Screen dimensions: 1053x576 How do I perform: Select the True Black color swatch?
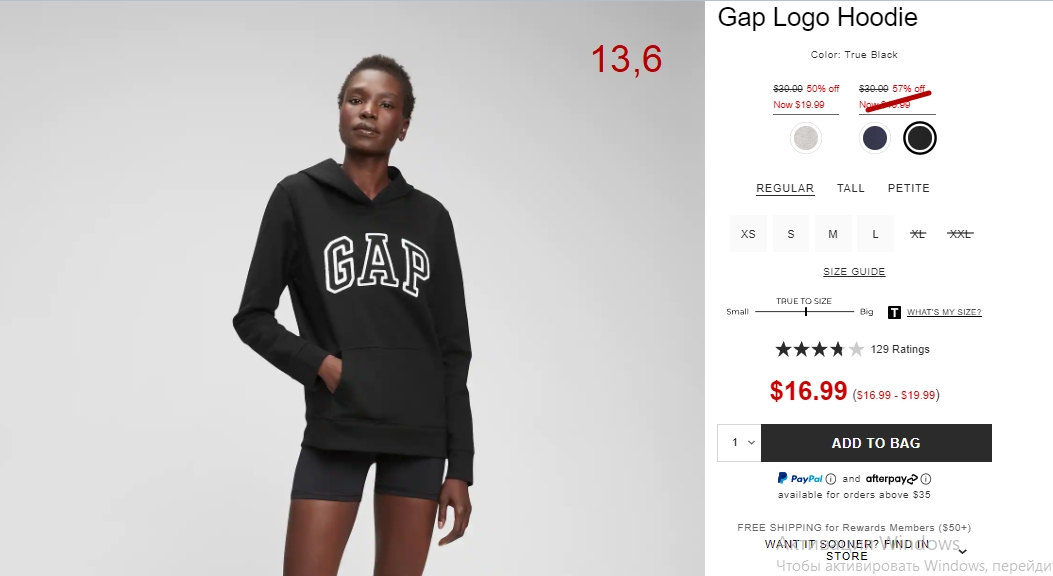point(919,138)
